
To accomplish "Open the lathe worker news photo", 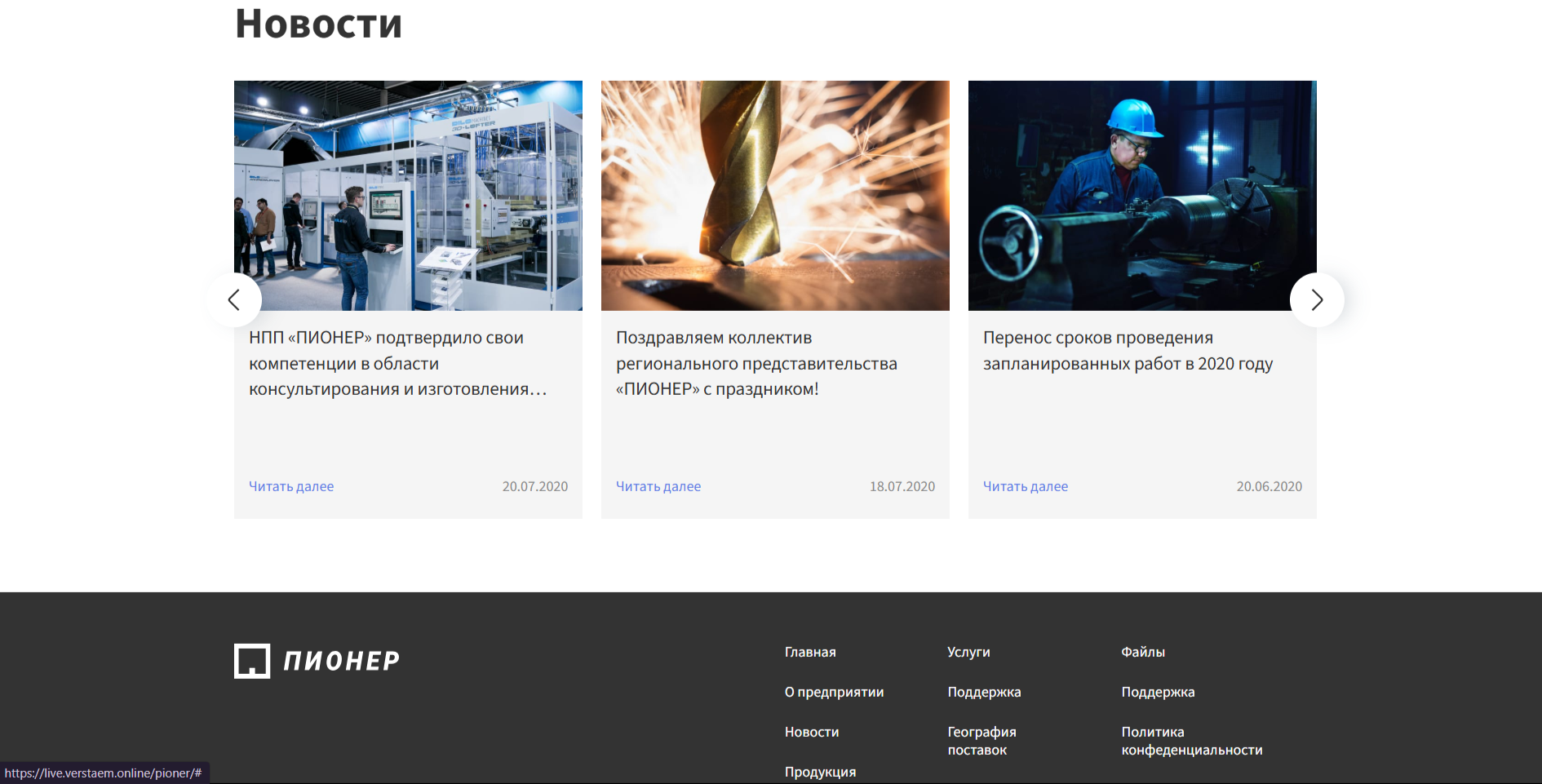I will coord(1142,196).
